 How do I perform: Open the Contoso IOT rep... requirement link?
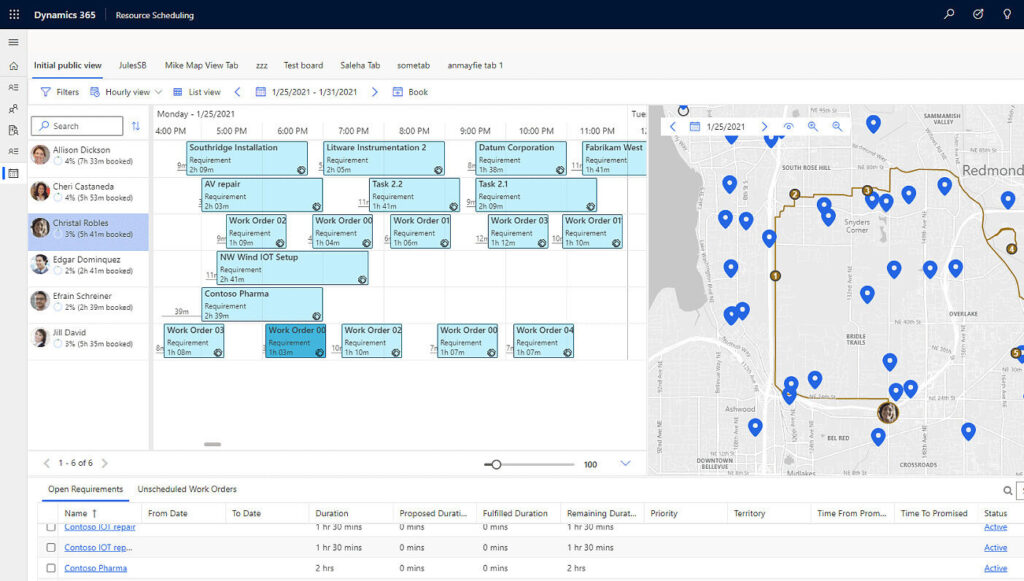(98, 548)
